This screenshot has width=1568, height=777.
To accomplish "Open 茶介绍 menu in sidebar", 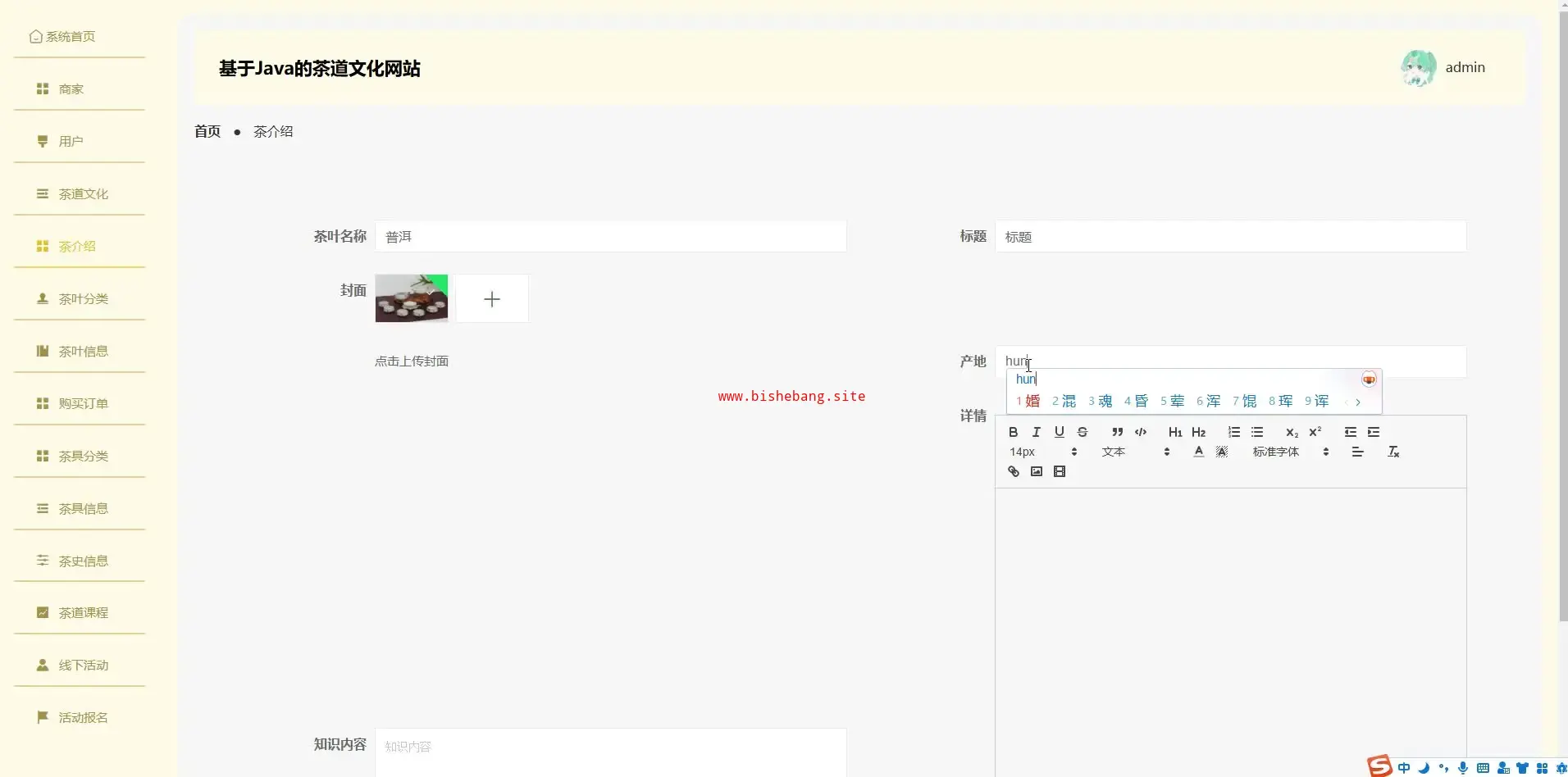I will tap(80, 246).
